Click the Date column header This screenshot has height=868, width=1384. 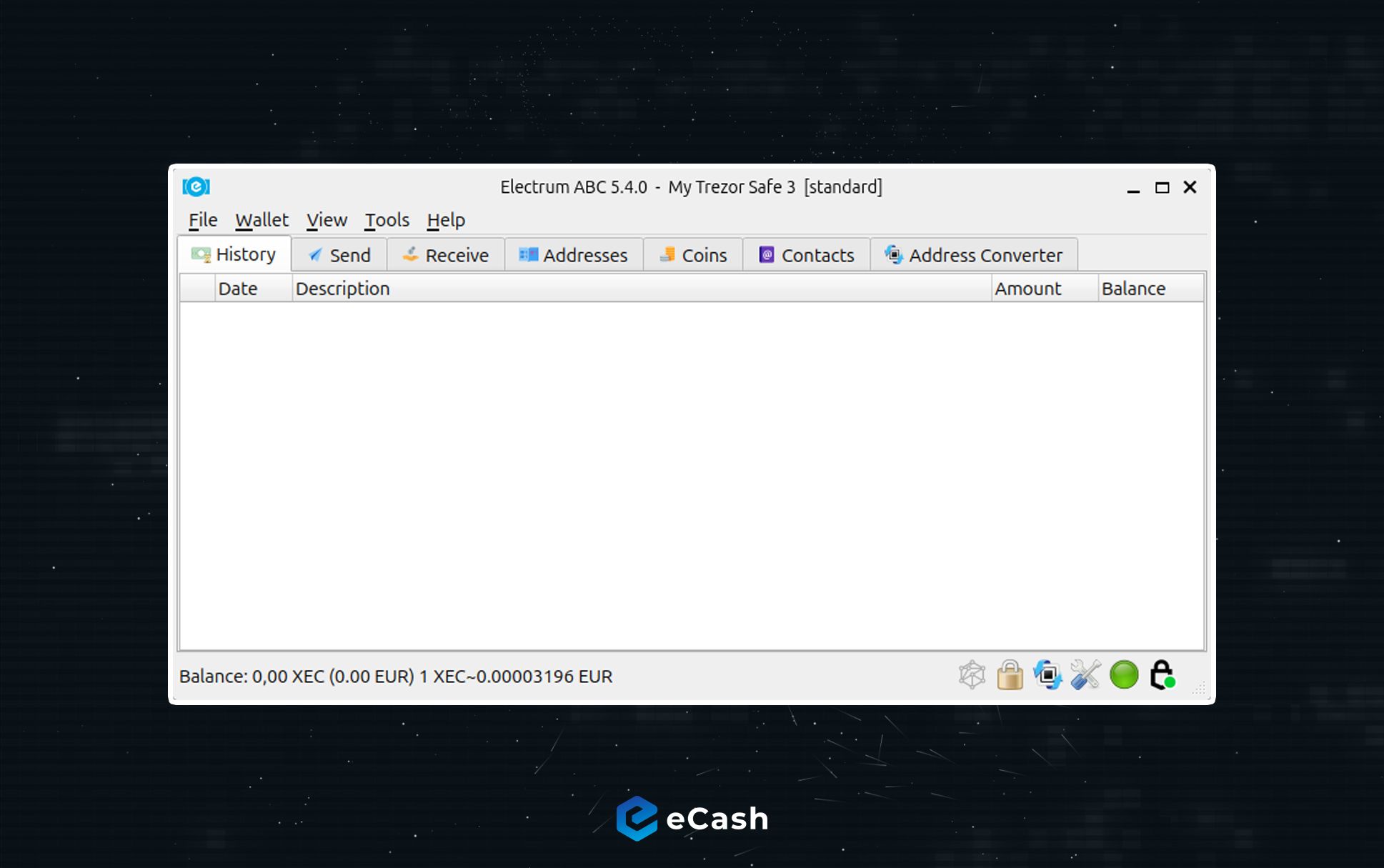(238, 289)
